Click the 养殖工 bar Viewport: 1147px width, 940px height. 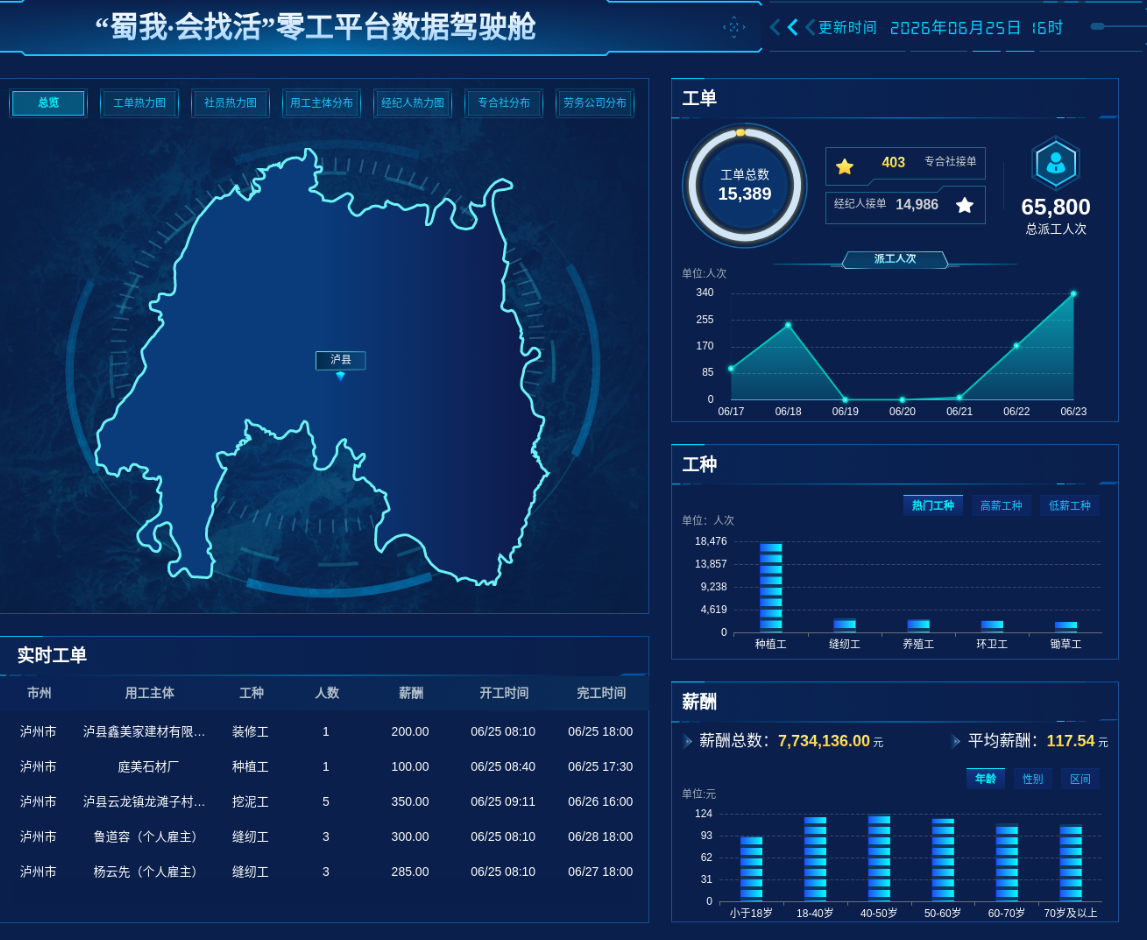pyautogui.click(x=918, y=625)
